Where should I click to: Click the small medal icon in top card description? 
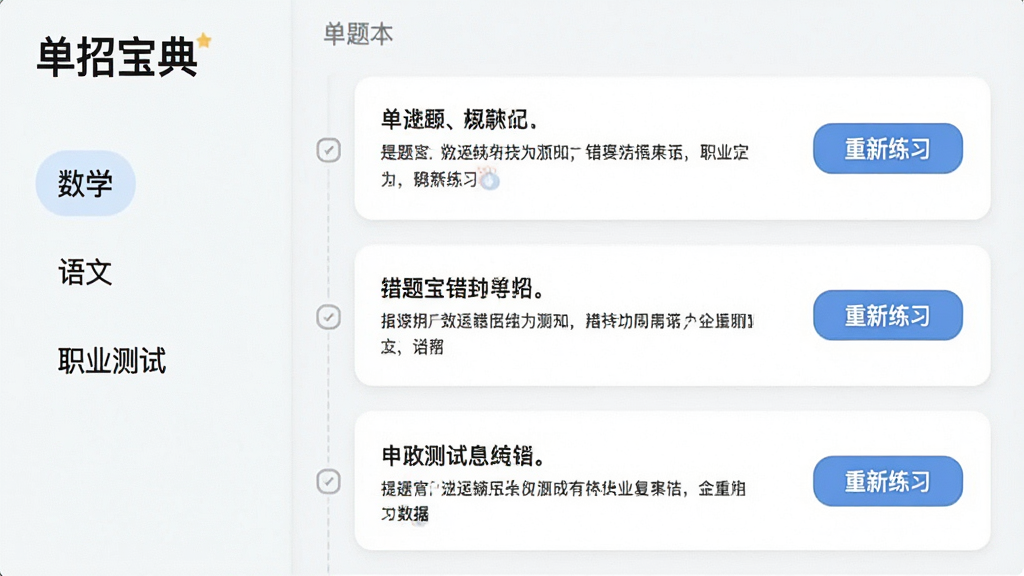[x=489, y=178]
